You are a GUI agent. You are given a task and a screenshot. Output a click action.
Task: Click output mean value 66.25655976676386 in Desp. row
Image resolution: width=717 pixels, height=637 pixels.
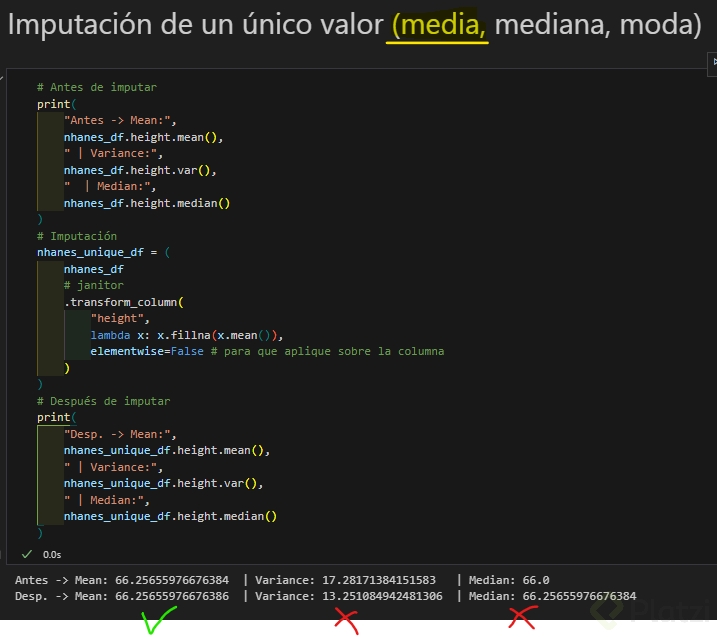[172, 596]
